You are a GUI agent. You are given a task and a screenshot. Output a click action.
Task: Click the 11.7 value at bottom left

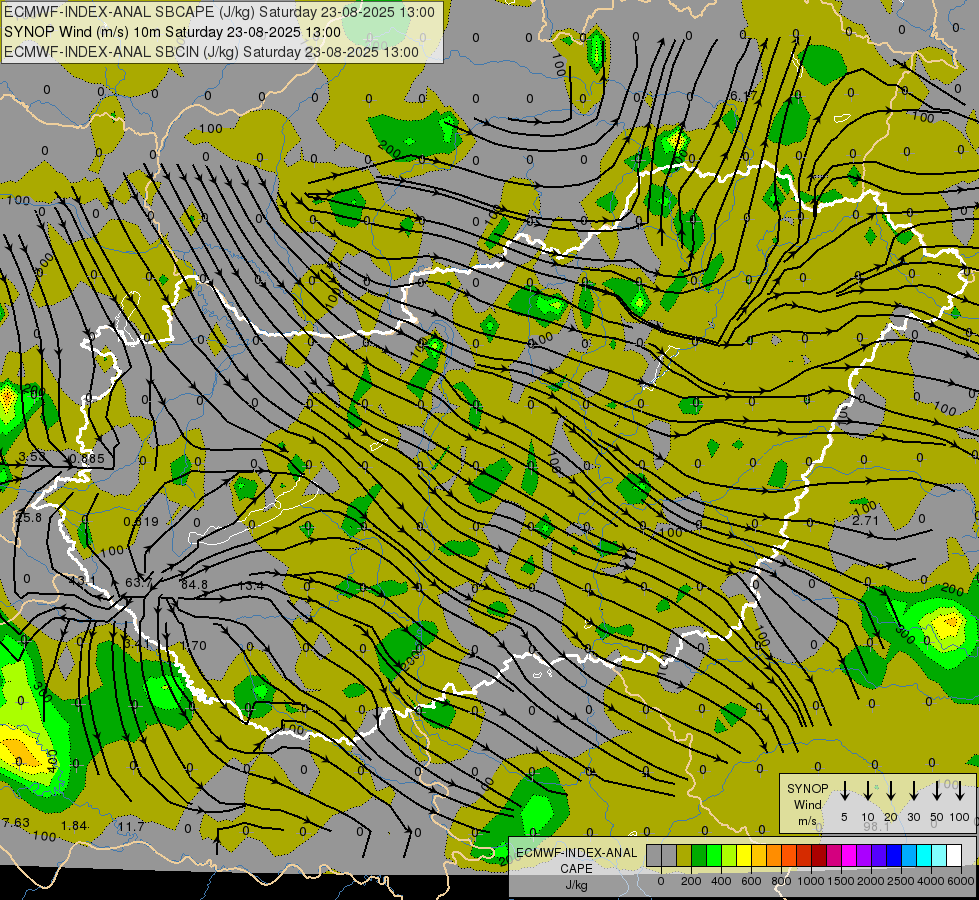pyautogui.click(x=131, y=826)
